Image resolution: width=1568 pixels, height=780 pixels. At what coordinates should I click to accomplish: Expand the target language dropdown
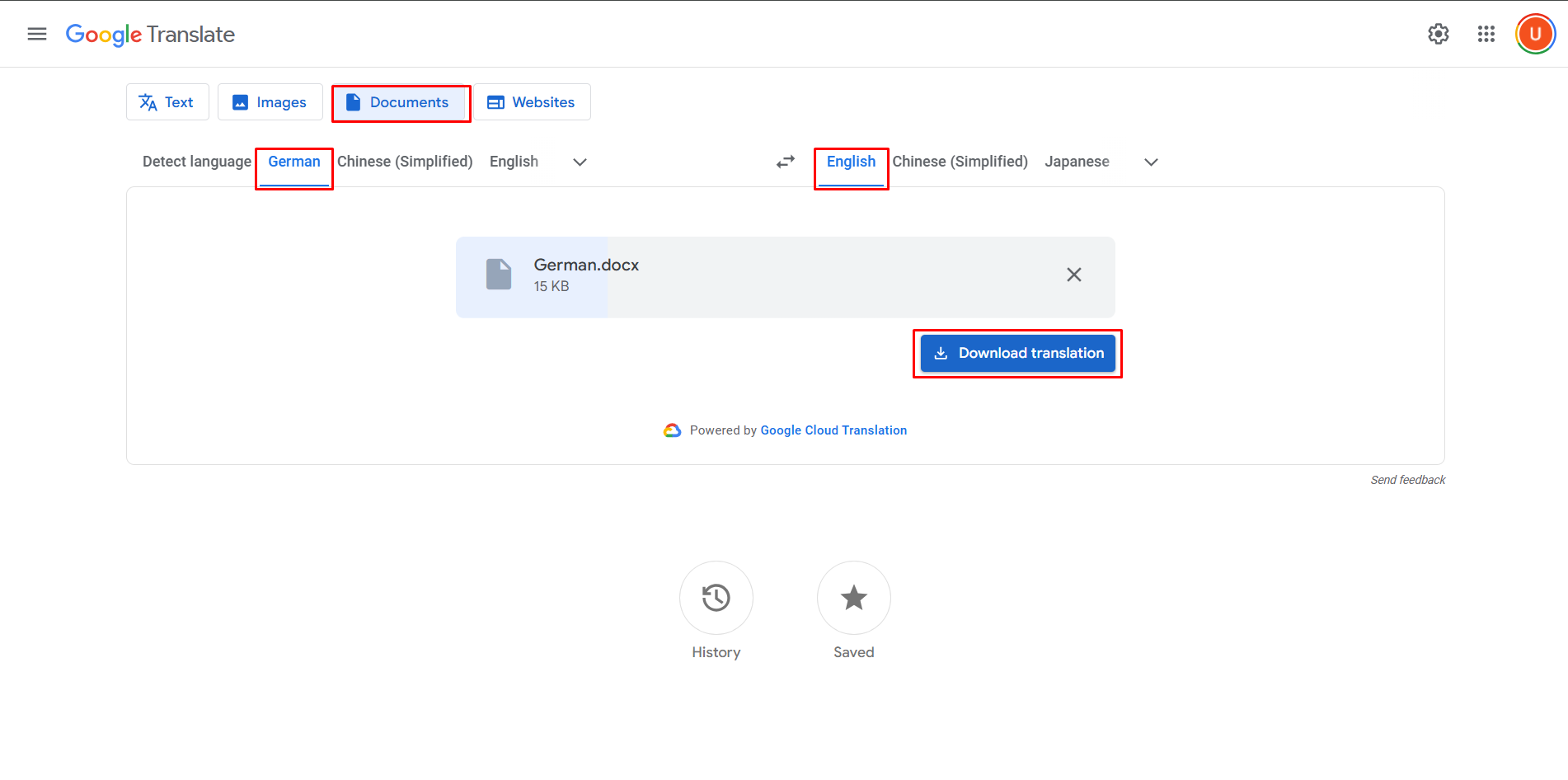tap(1151, 162)
